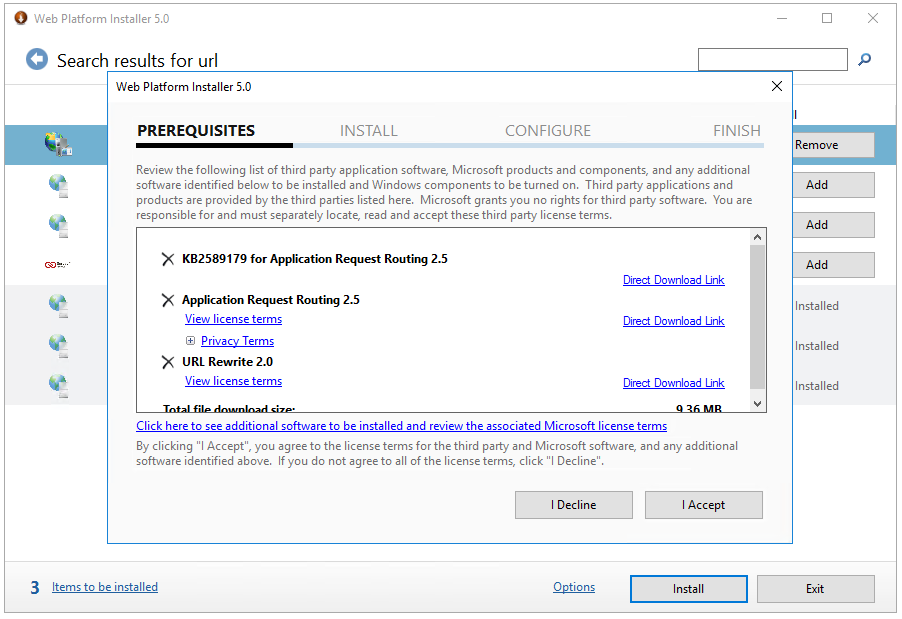Screen dimensions: 902x619
Task: Click the I Accept button
Action: pos(704,505)
